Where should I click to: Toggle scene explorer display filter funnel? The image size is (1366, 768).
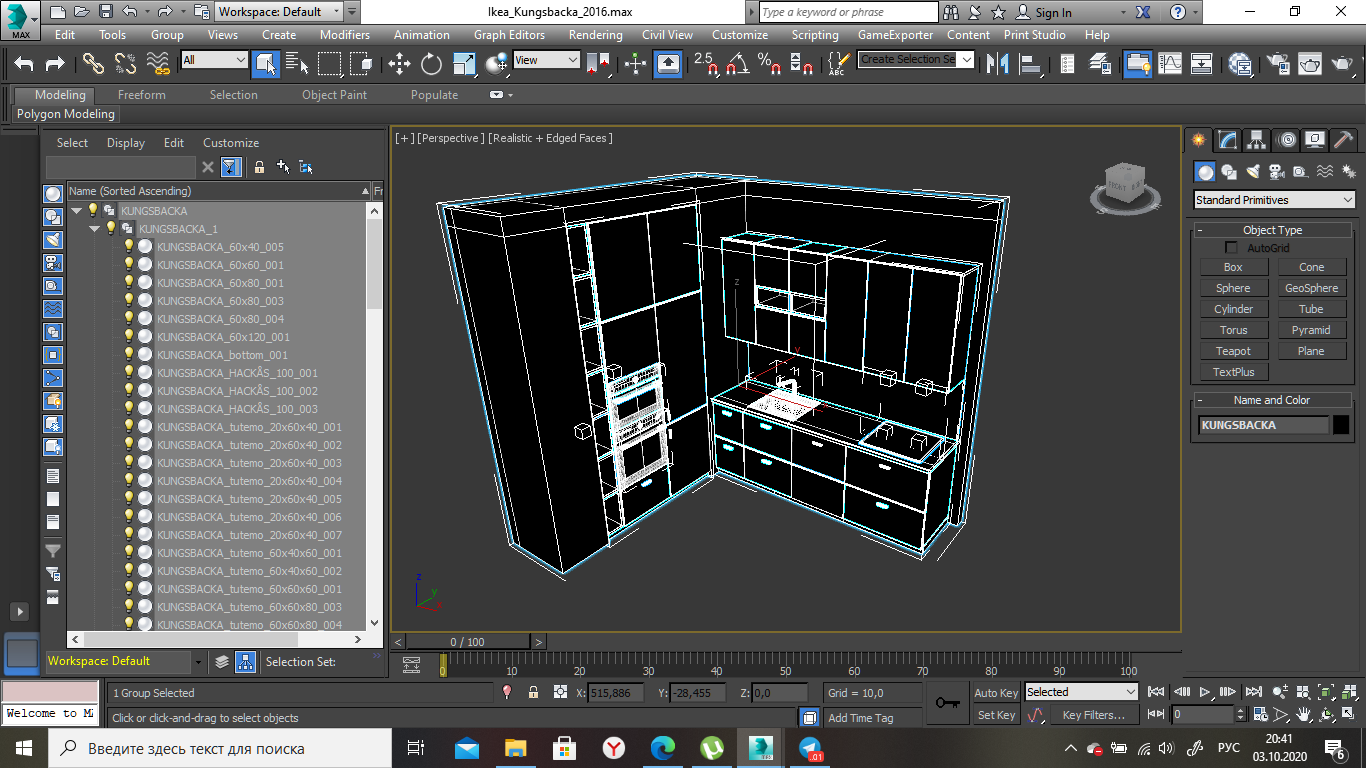[x=231, y=167]
